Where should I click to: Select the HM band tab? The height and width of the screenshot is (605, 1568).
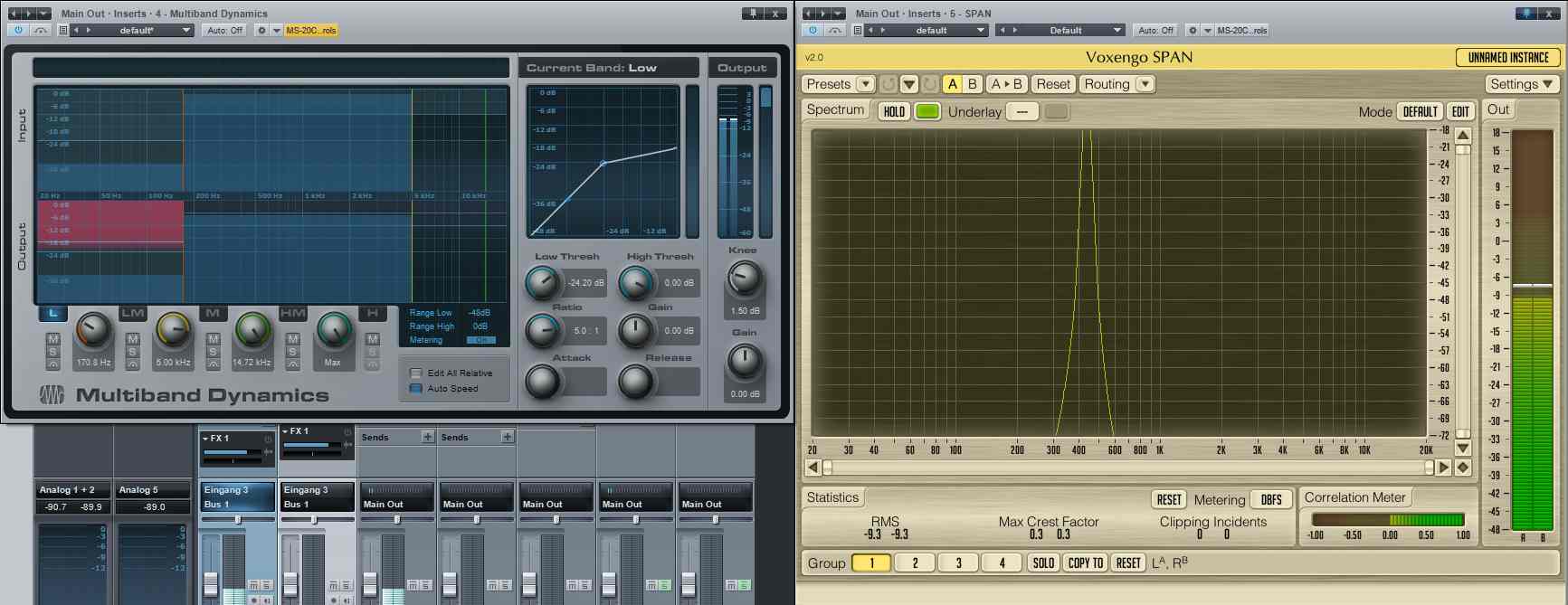[292, 313]
